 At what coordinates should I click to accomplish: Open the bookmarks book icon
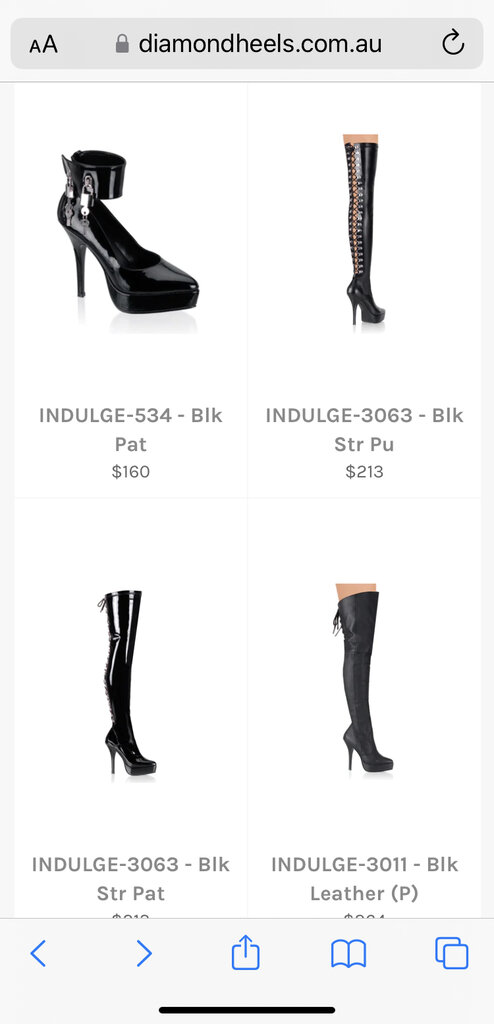click(x=348, y=954)
